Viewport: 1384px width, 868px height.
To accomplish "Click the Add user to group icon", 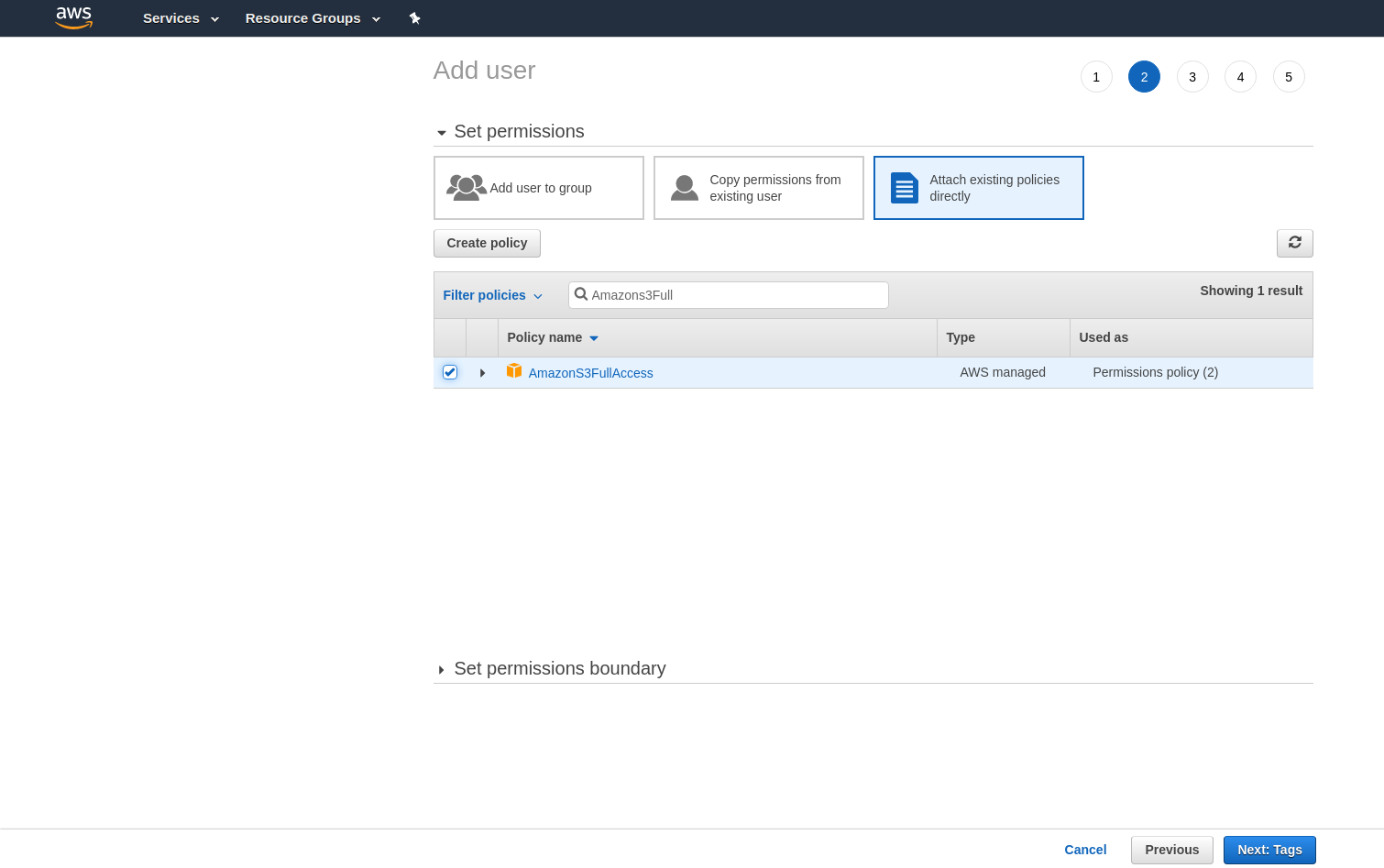I will click(x=467, y=188).
